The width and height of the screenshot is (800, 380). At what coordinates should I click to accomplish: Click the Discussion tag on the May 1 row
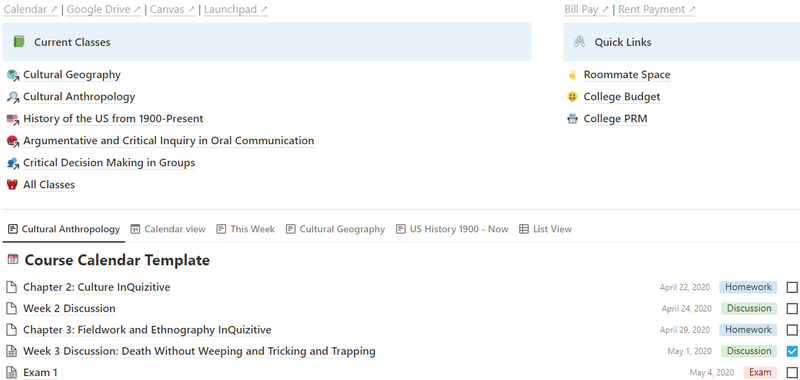click(749, 351)
